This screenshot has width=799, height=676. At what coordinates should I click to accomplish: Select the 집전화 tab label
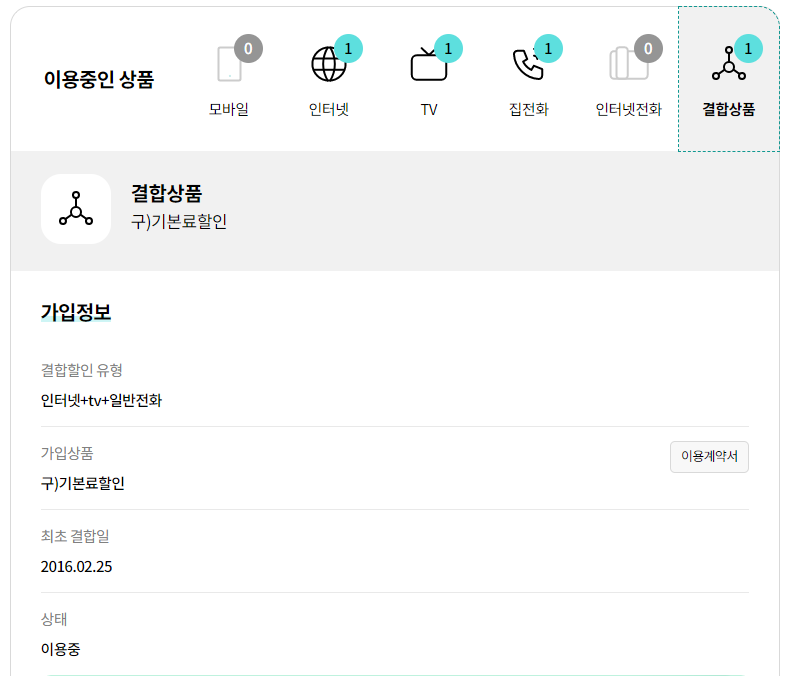point(528,110)
